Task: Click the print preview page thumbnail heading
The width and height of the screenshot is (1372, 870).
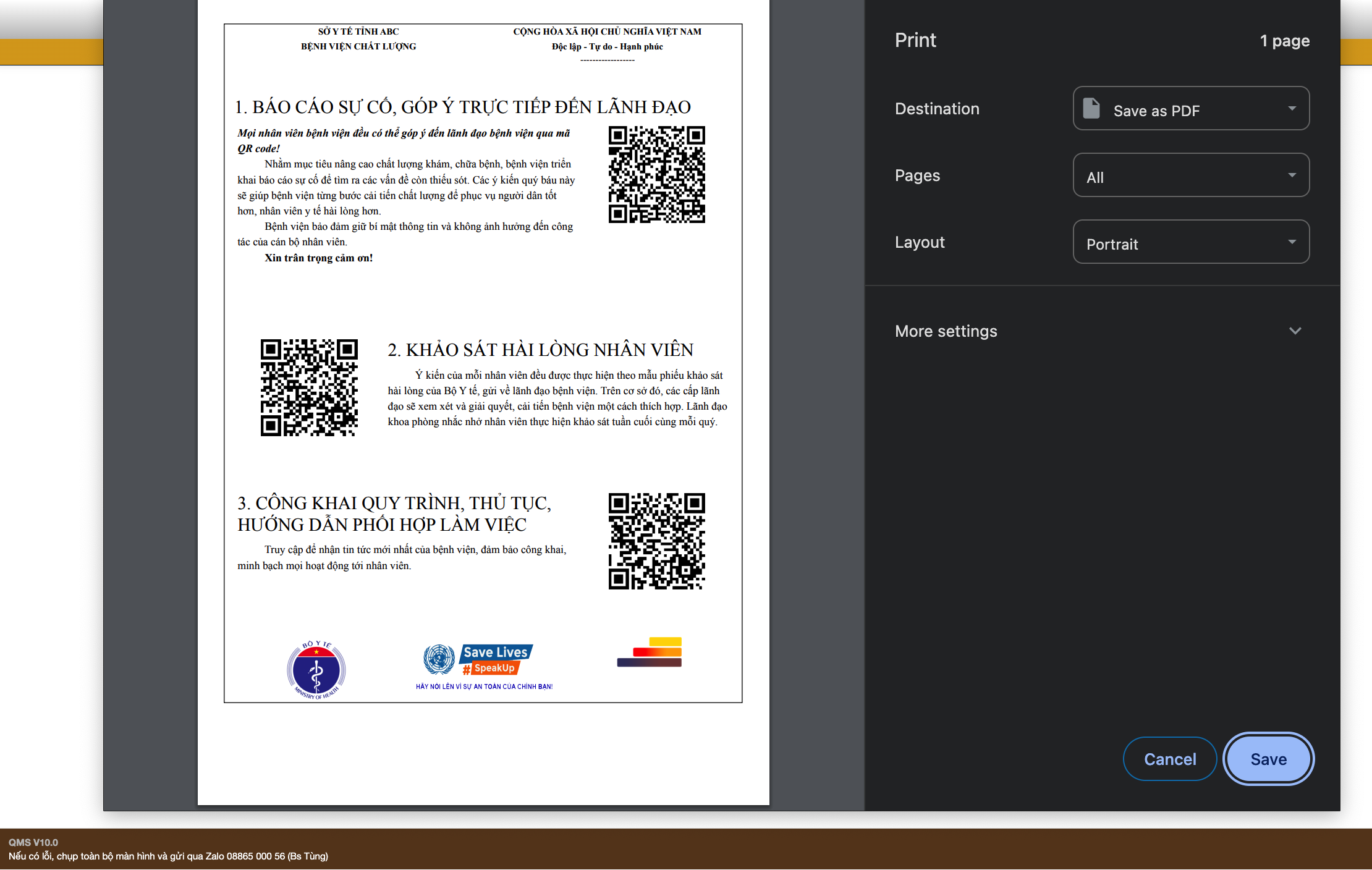Action: [462, 107]
